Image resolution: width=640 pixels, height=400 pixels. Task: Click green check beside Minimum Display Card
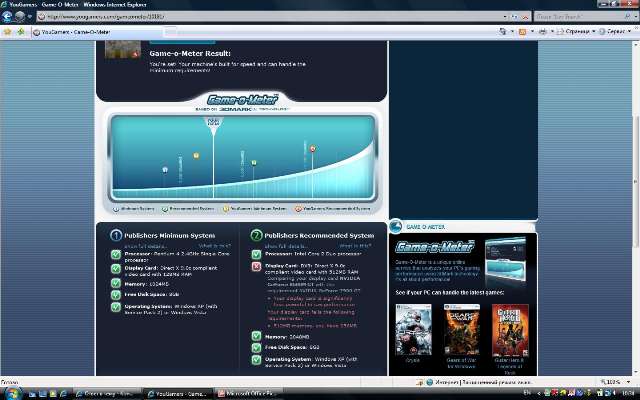(116, 269)
